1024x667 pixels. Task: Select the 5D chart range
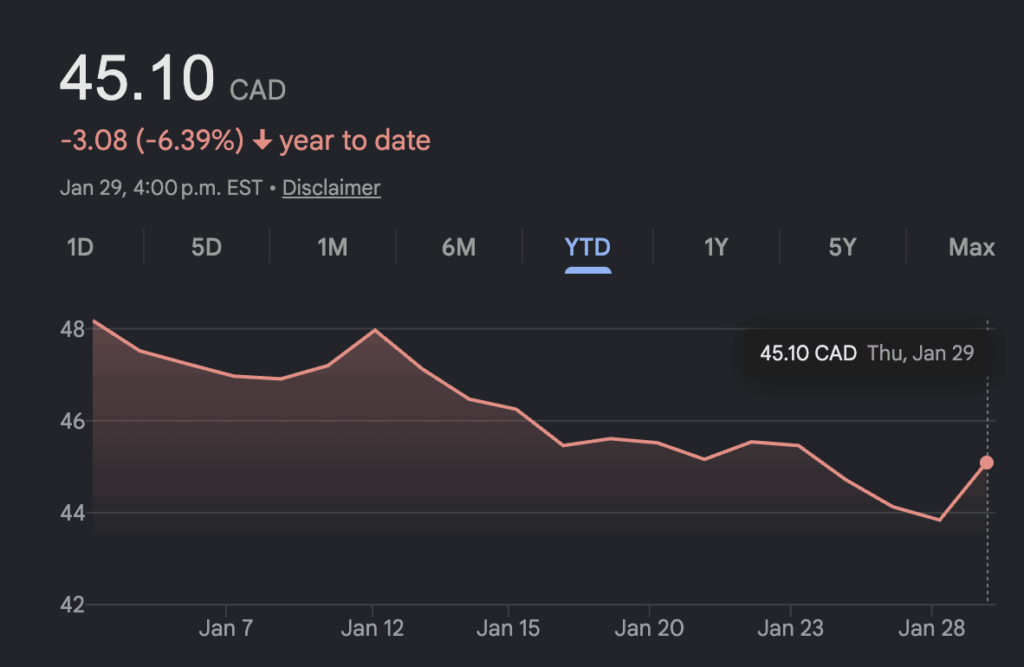point(206,247)
